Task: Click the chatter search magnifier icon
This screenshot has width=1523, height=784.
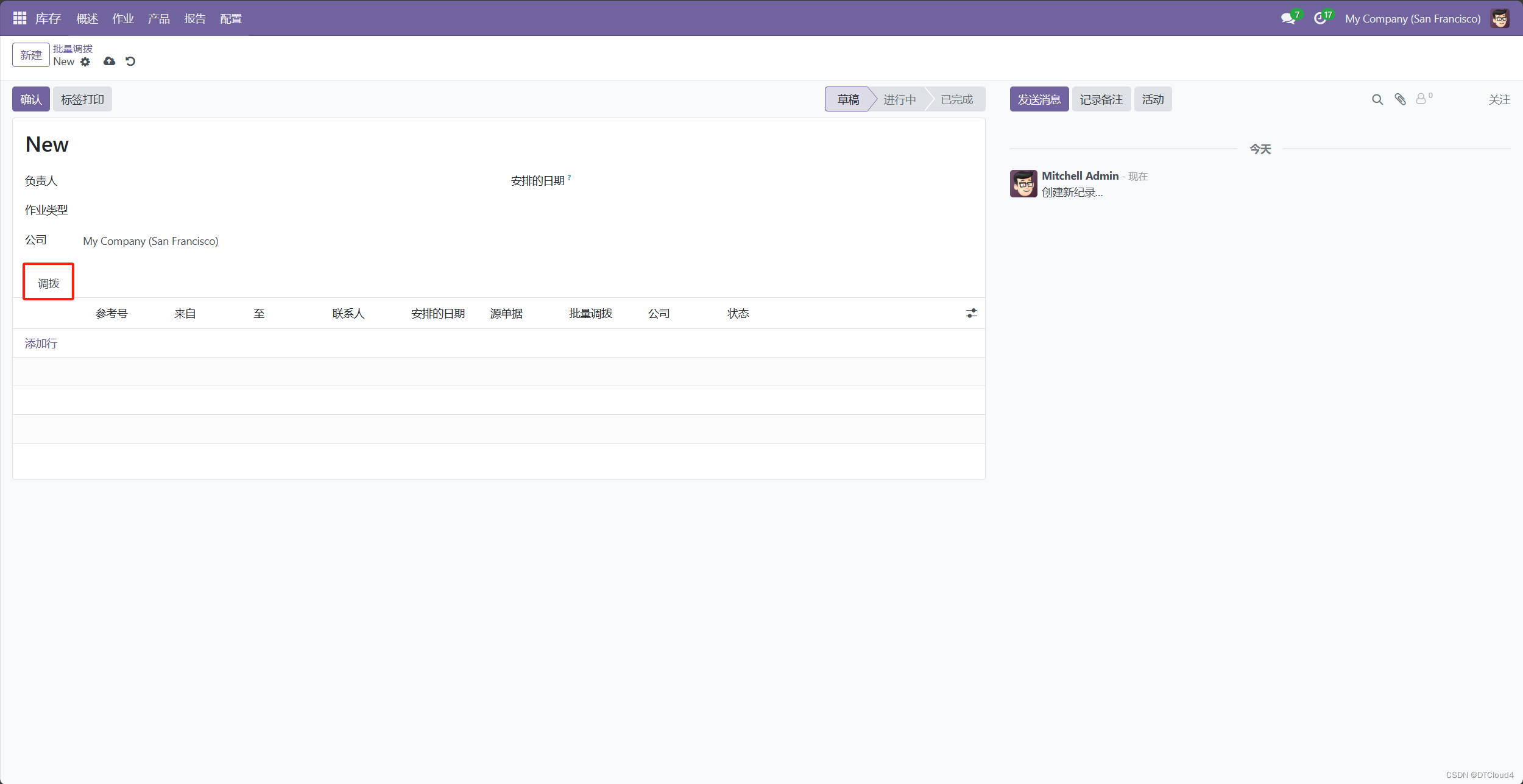Action: coord(1377,99)
